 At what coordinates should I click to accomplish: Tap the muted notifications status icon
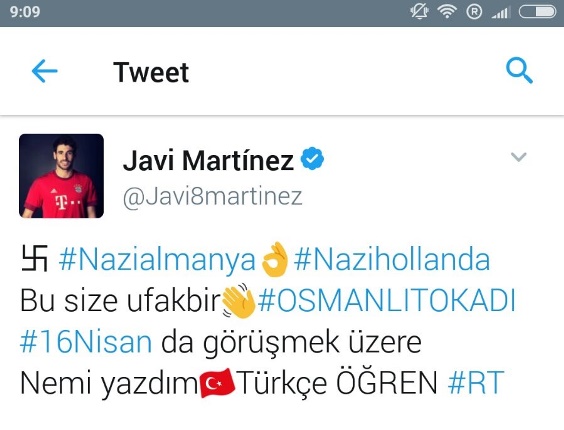pos(419,12)
